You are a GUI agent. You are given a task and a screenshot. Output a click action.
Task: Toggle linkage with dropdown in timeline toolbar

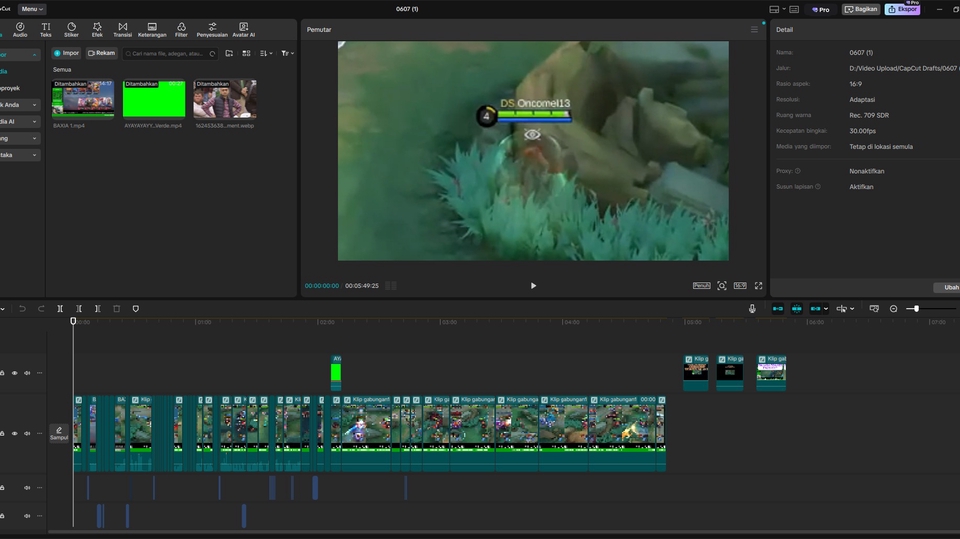[819, 309]
